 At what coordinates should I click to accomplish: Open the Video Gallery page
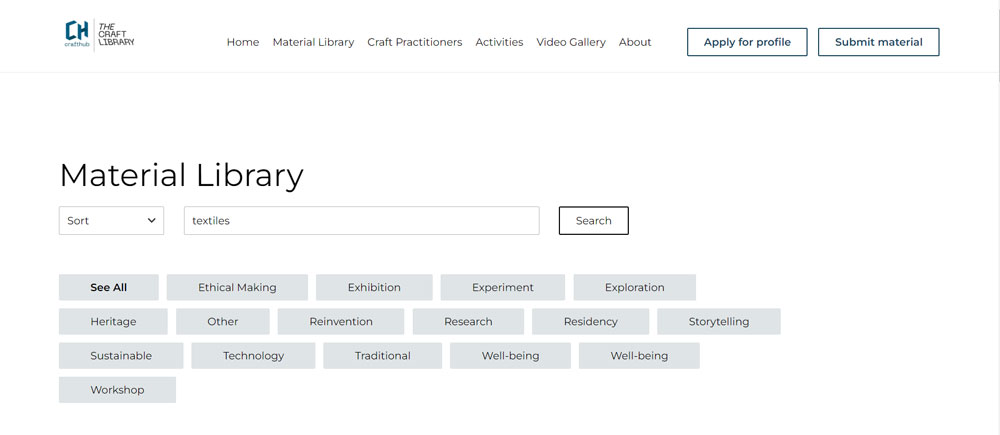point(570,42)
